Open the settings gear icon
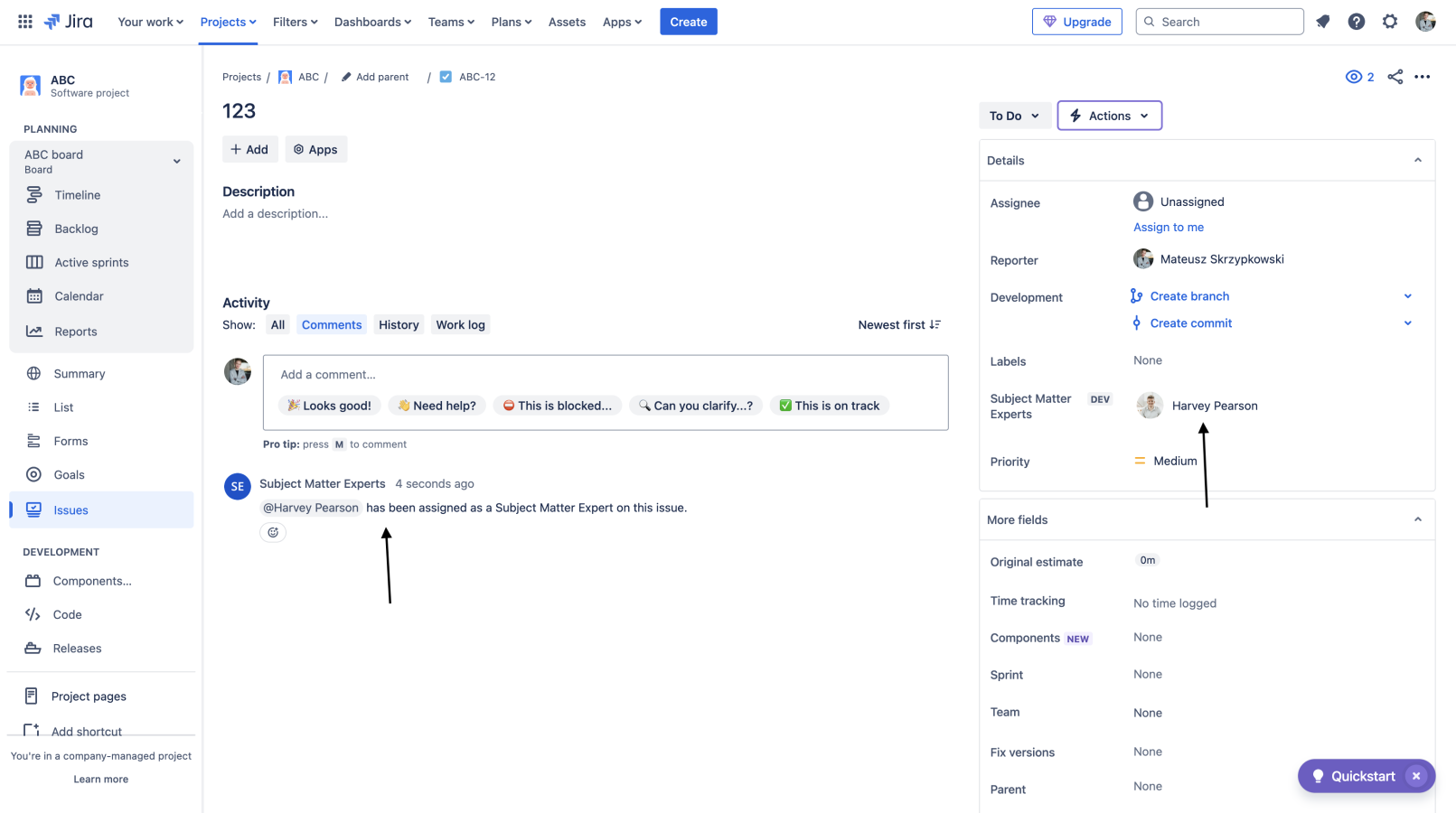 tap(1390, 22)
